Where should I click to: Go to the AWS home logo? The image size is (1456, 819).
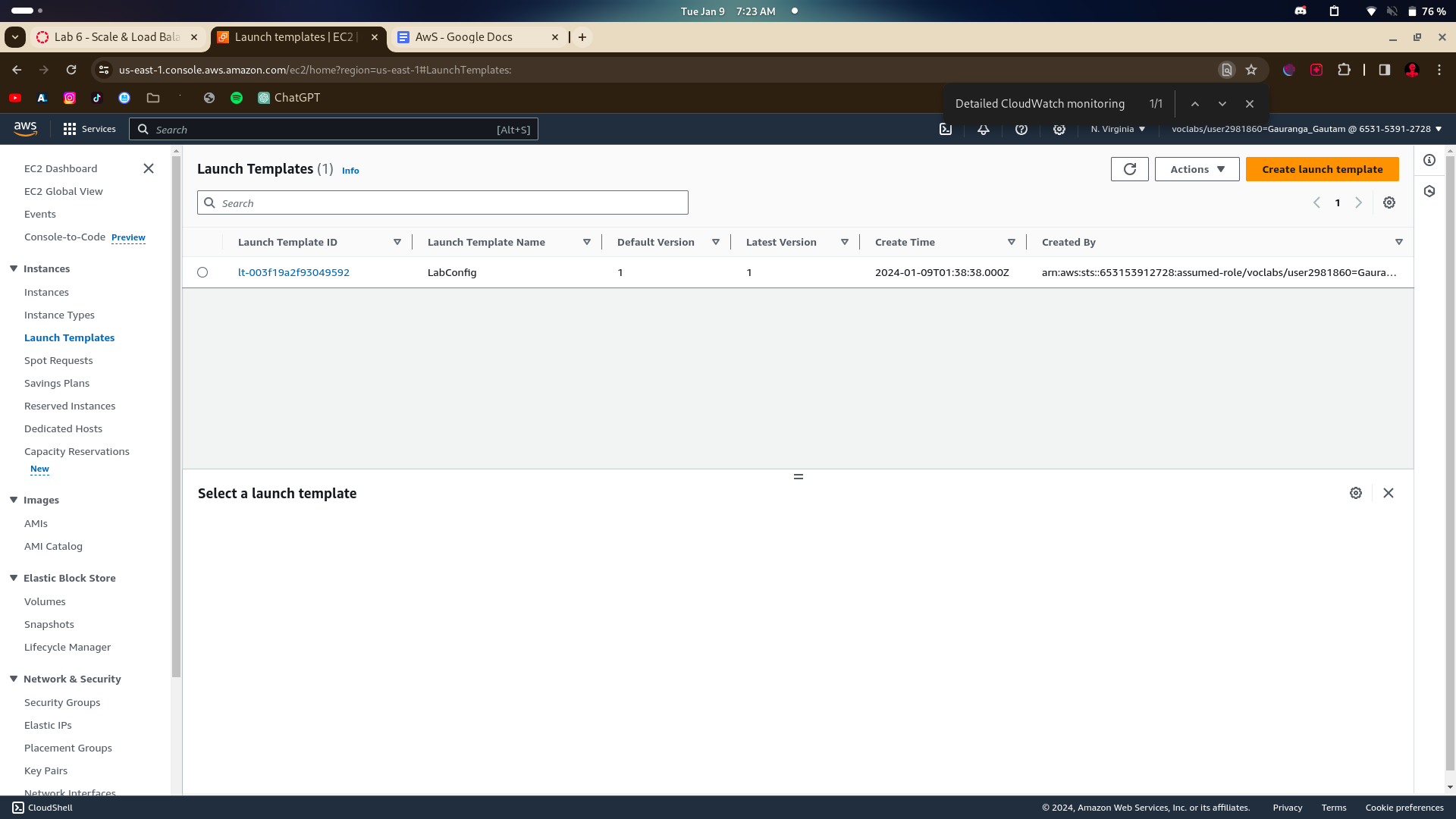point(25,129)
